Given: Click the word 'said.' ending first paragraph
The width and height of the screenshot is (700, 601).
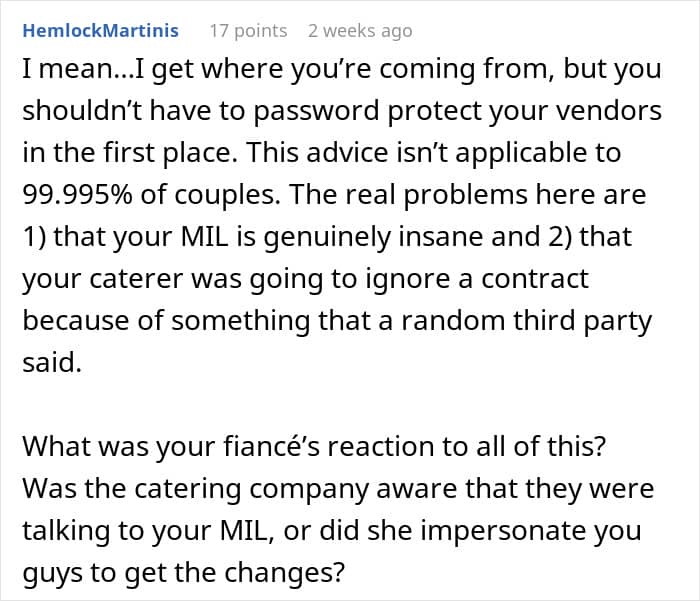Looking at the screenshot, I should pos(52,362).
